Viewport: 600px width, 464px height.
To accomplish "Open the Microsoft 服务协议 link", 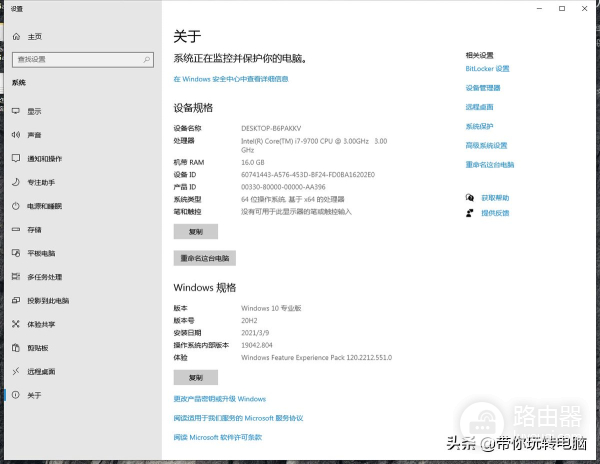I will pyautogui.click(x=238, y=418).
